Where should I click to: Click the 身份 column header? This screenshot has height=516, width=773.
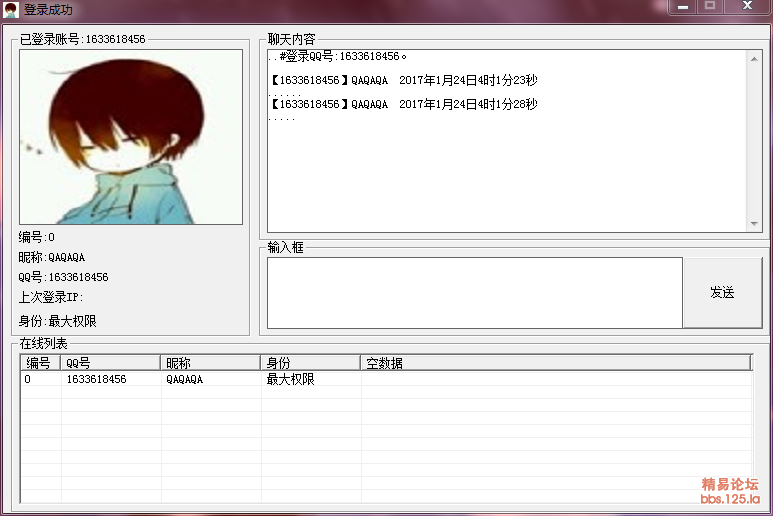point(310,363)
